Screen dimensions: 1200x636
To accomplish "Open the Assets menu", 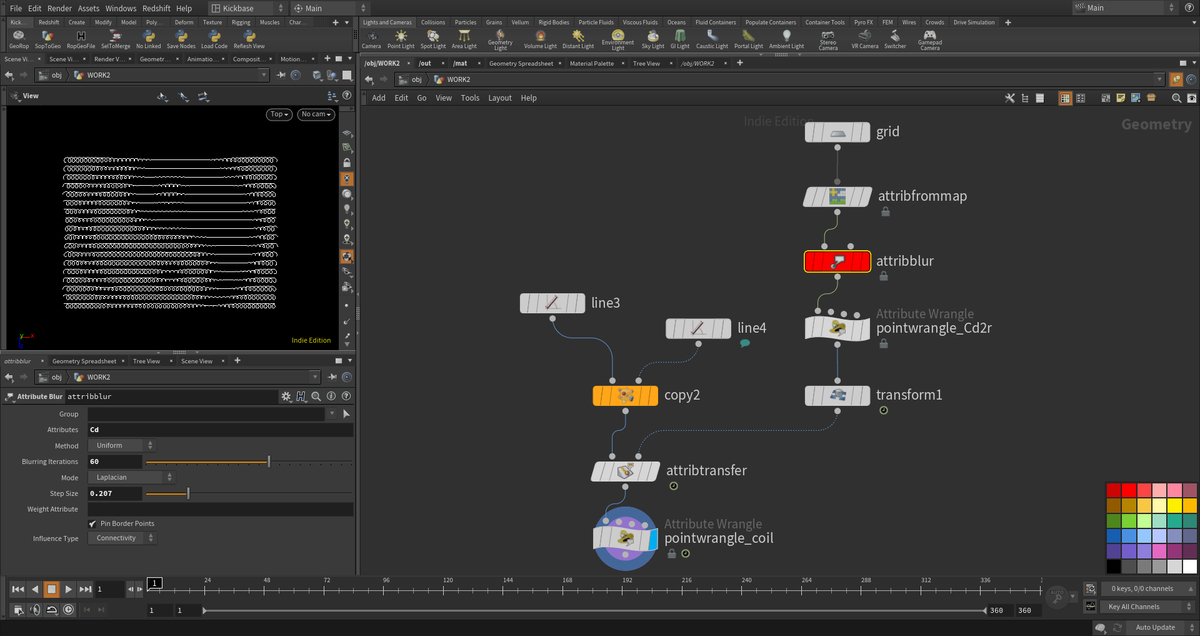I will point(89,8).
